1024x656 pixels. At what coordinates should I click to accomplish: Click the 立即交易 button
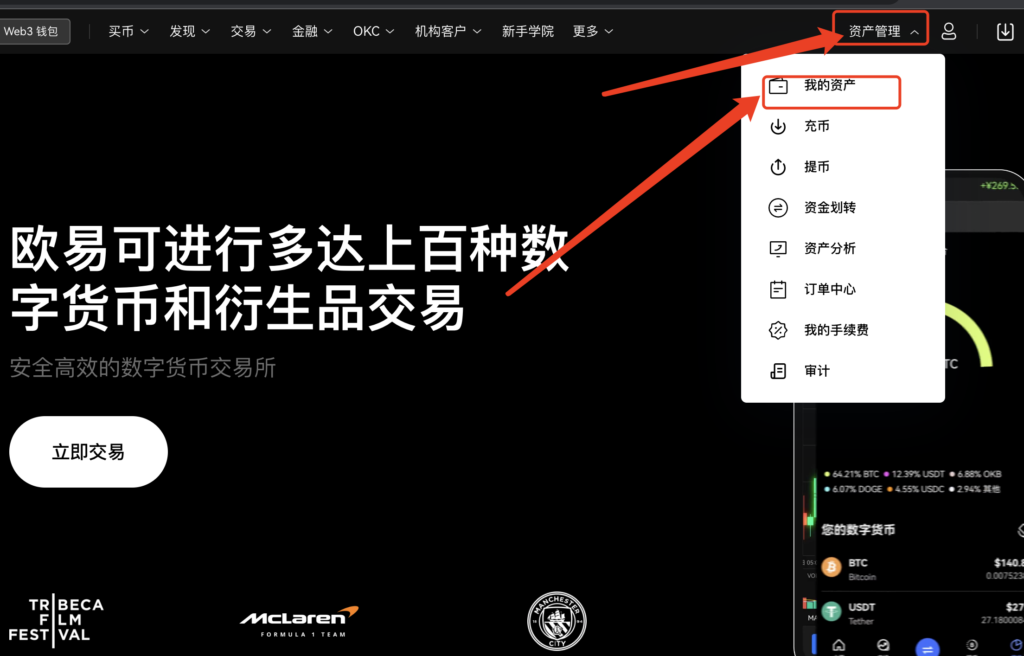pos(88,451)
